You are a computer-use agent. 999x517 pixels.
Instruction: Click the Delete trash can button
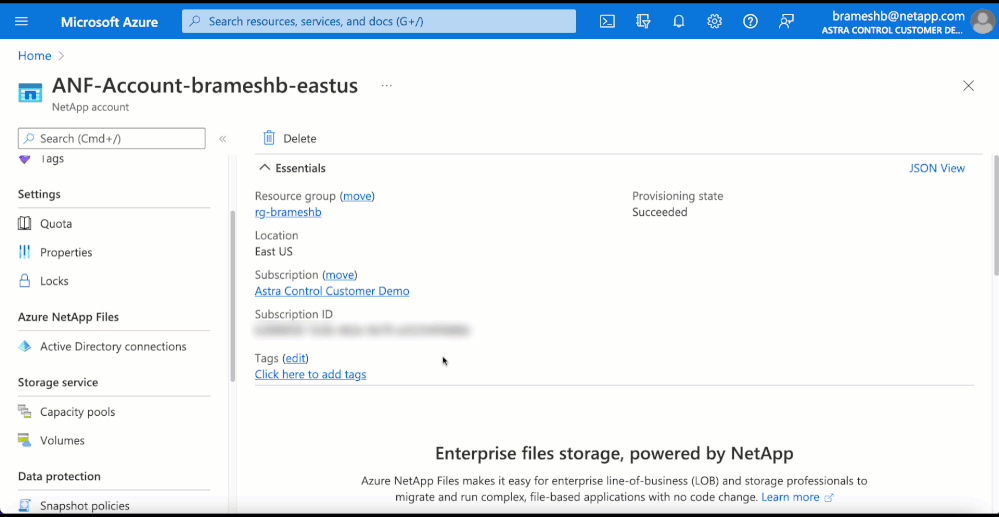coord(289,138)
